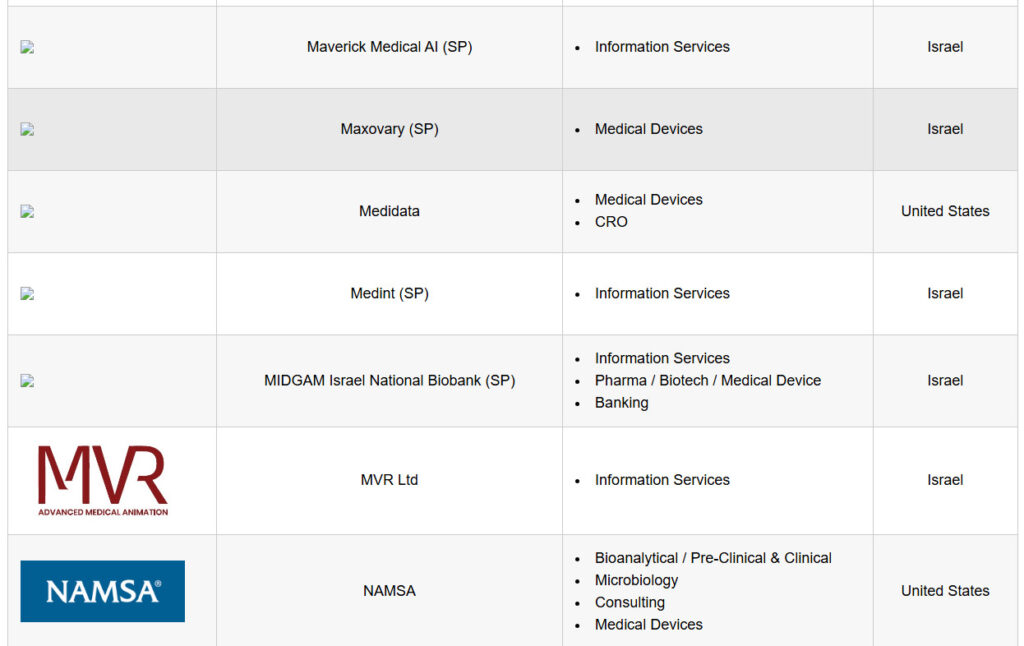The width and height of the screenshot is (1024, 646).
Task: Click Banking category in MIDGAM row
Action: [621, 403]
